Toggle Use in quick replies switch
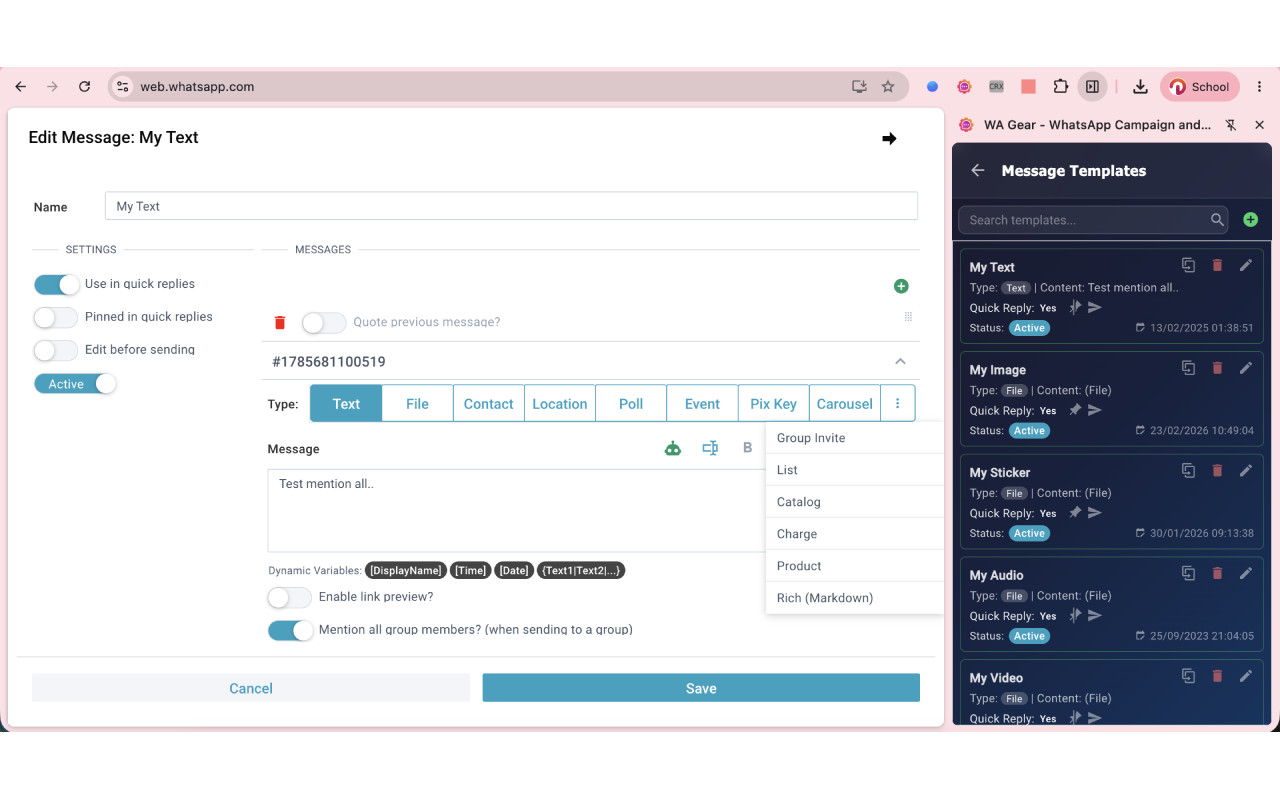This screenshot has width=1280, height=800. tap(56, 284)
